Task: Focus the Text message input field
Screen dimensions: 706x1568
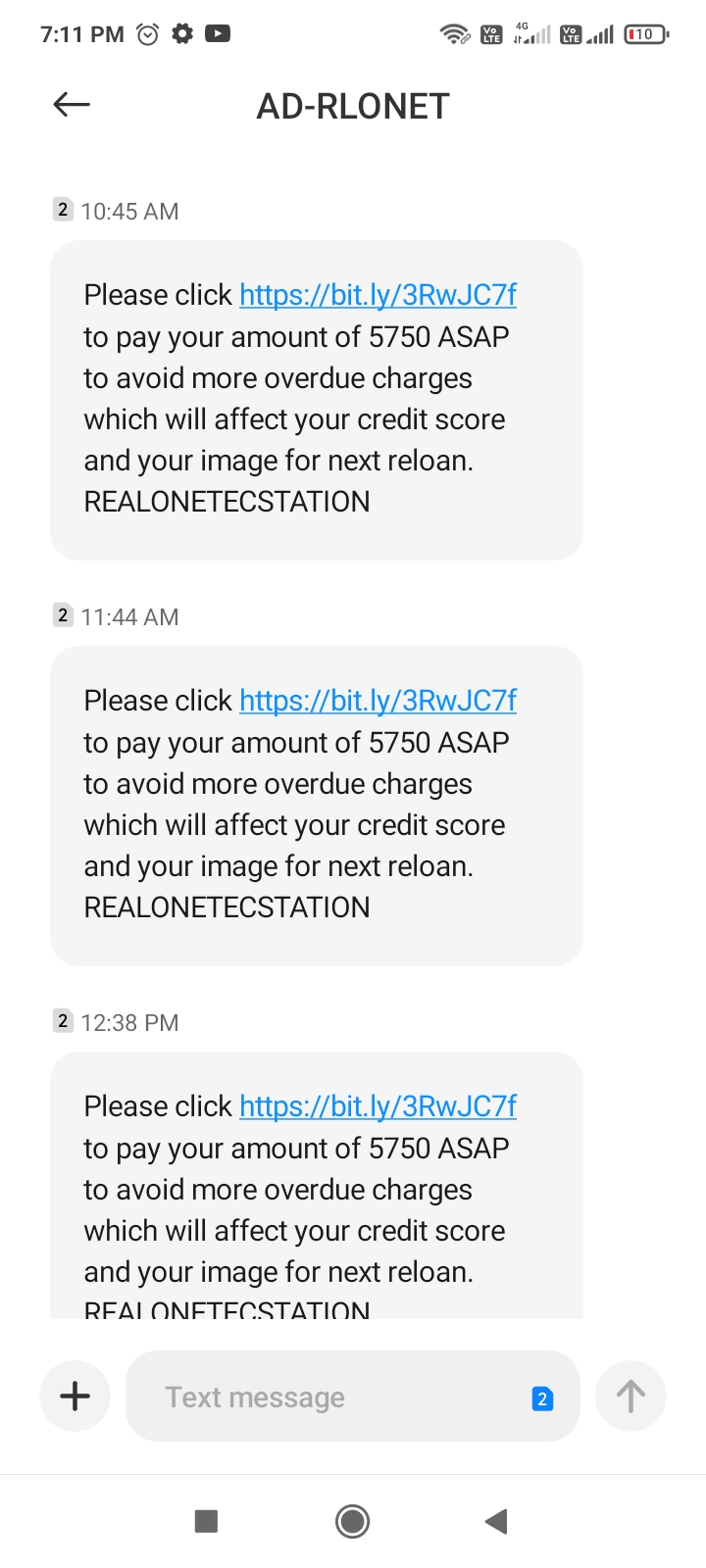Action: [x=333, y=1396]
